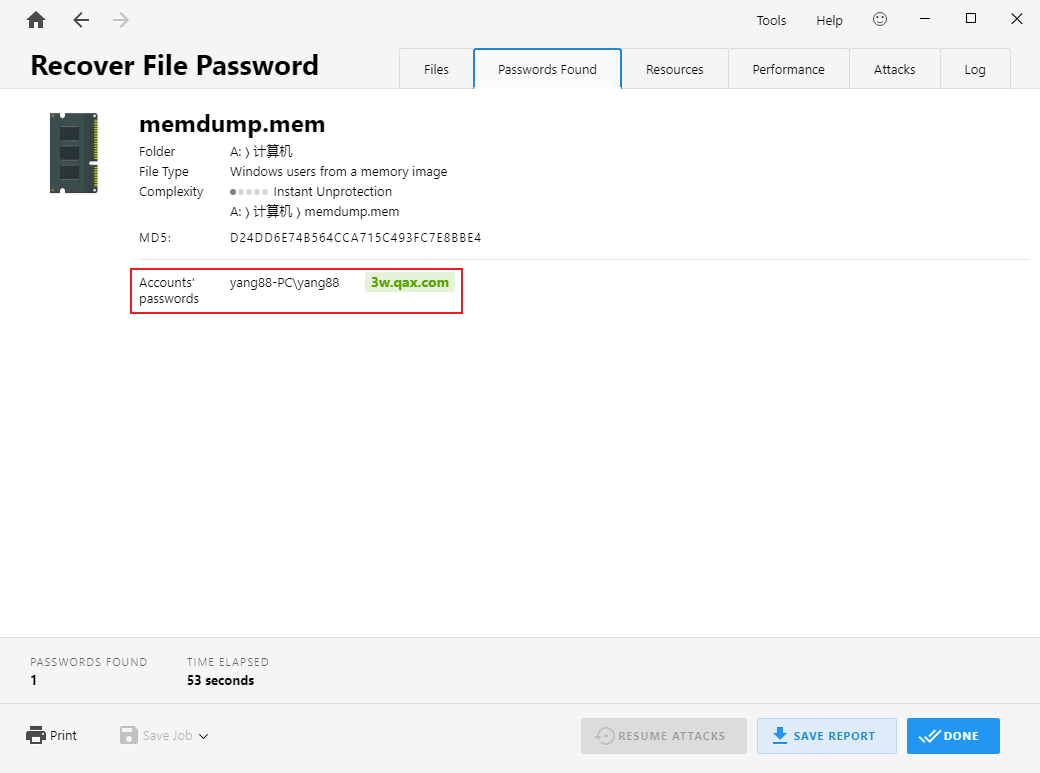Image resolution: width=1040 pixels, height=773 pixels.
Task: Open the Attacks tab
Action: [x=894, y=69]
